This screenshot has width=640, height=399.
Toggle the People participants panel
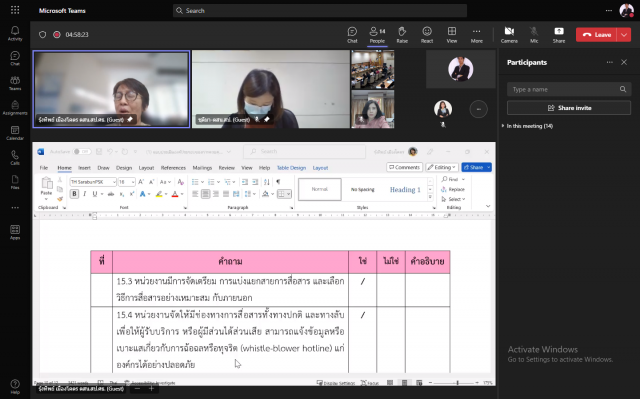(x=377, y=35)
